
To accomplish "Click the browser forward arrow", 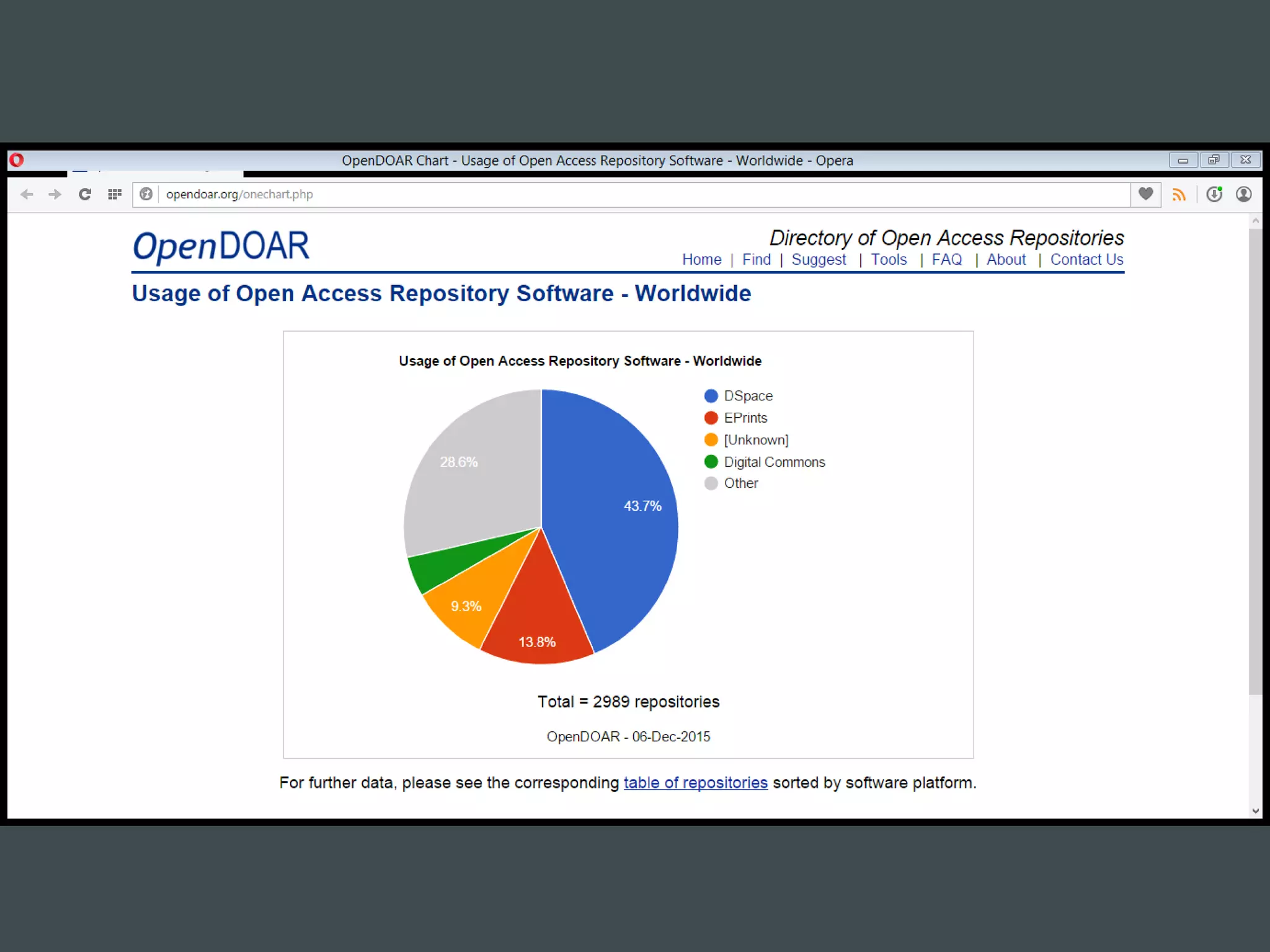I will click(x=55, y=195).
